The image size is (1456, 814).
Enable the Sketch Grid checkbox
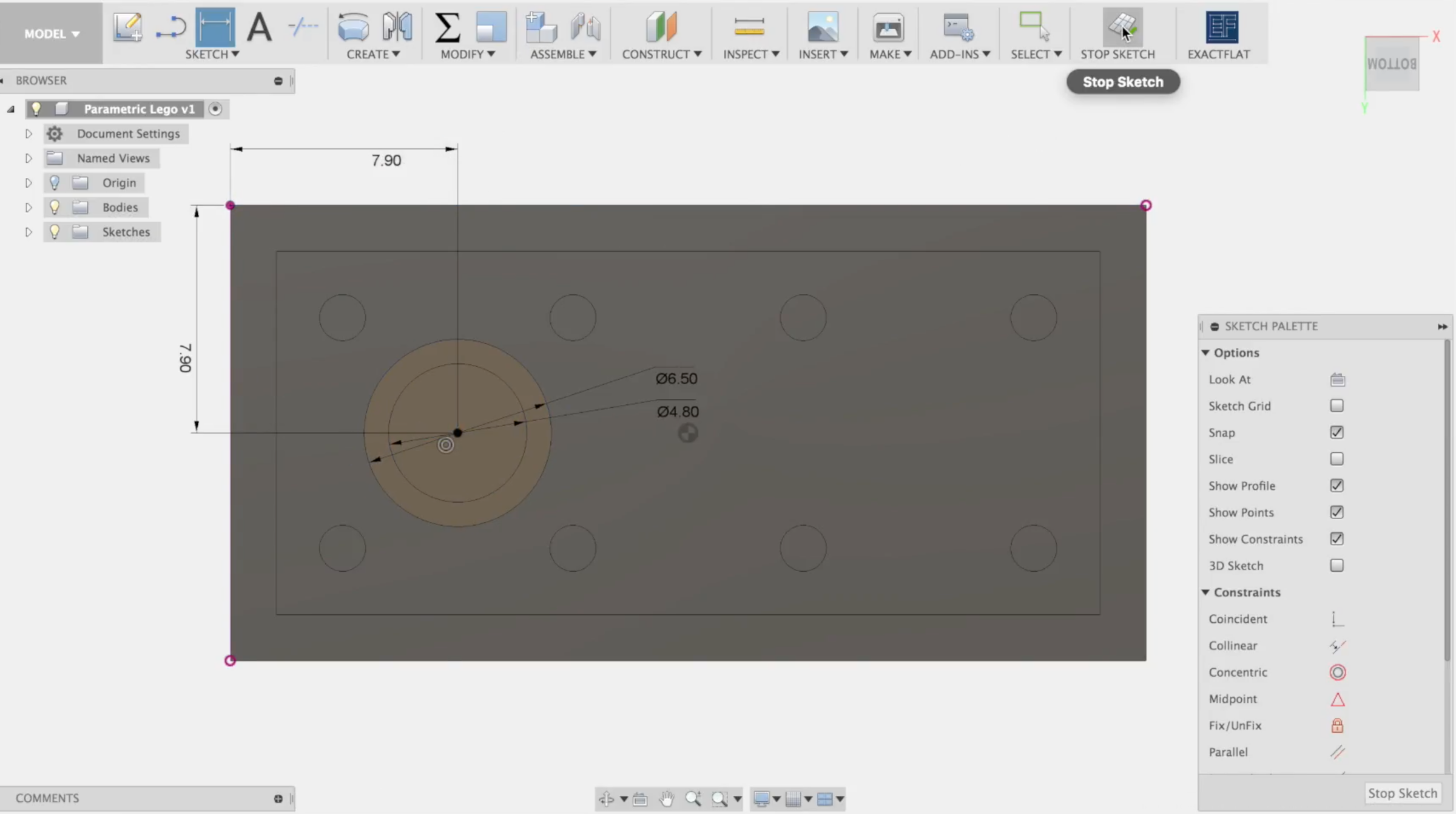tap(1337, 405)
